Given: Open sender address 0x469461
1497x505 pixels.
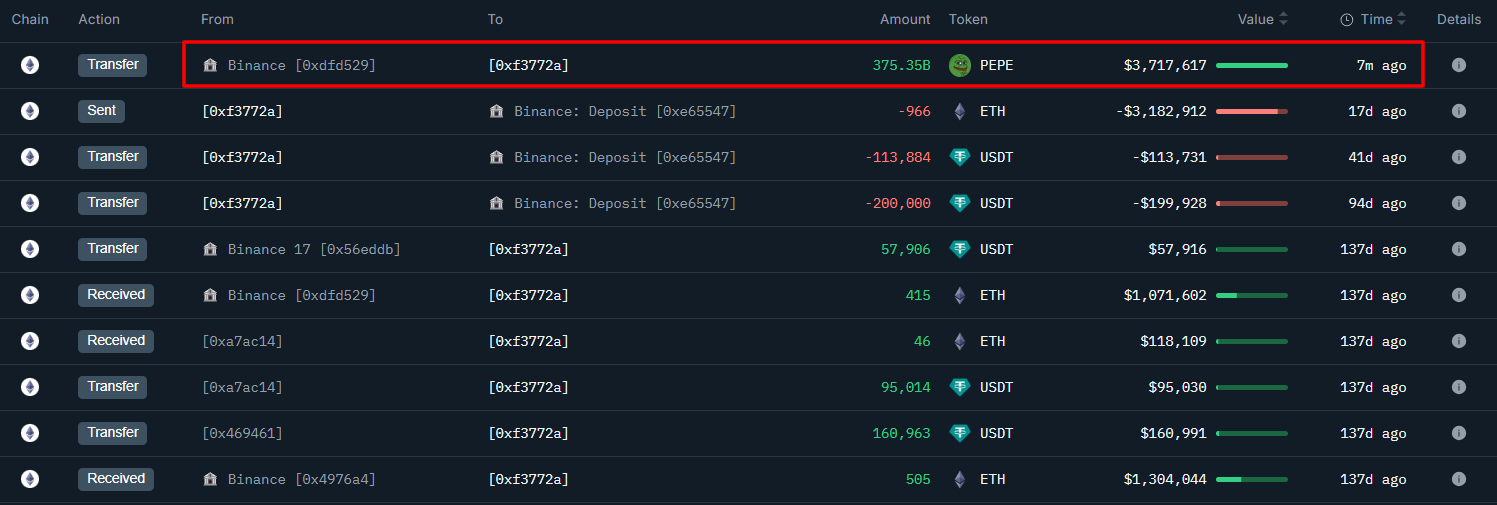Looking at the screenshot, I should click(242, 433).
